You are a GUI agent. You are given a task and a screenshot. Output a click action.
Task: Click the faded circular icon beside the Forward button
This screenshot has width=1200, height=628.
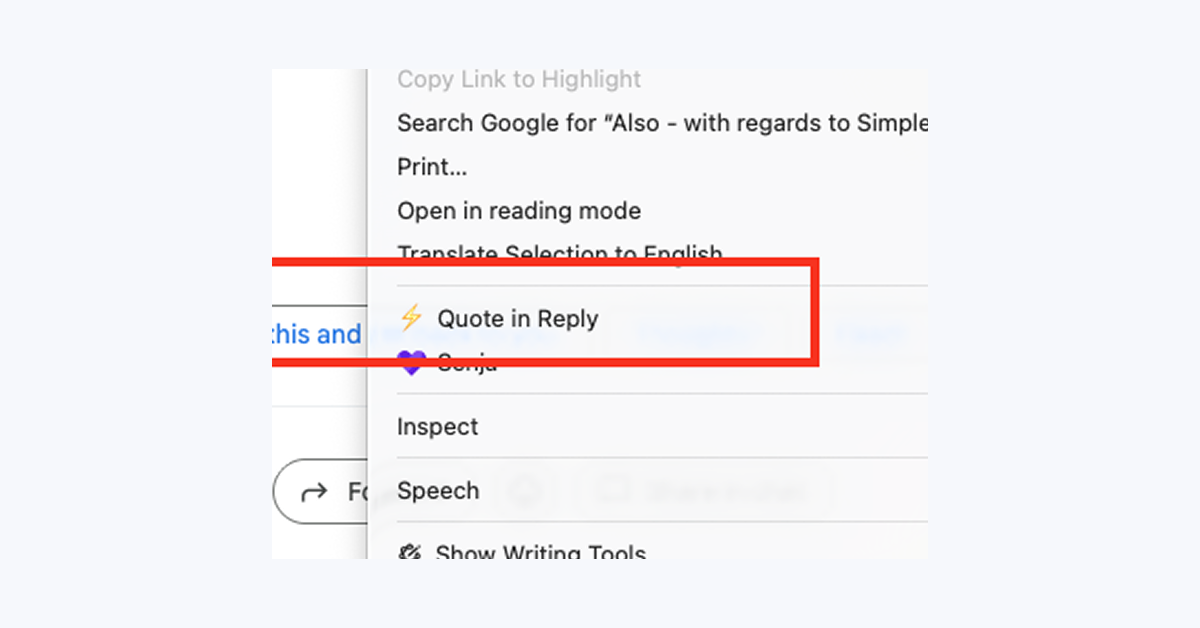pyautogui.click(x=525, y=491)
